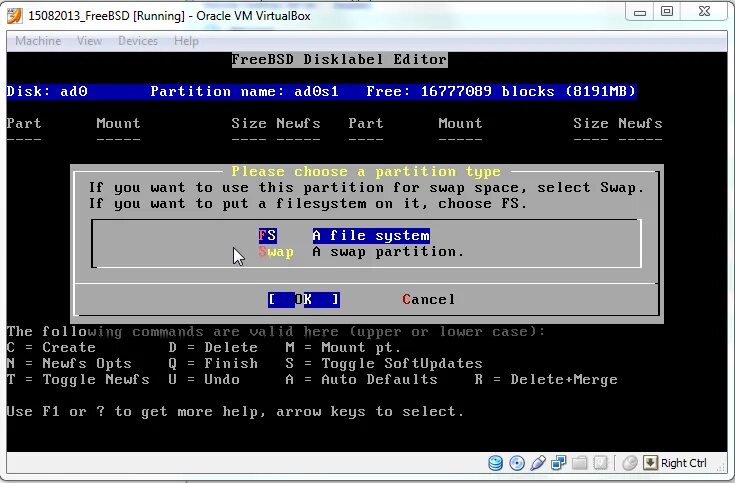Minimize the VirtualBox window
This screenshot has height=483, width=735.
[640, 11]
